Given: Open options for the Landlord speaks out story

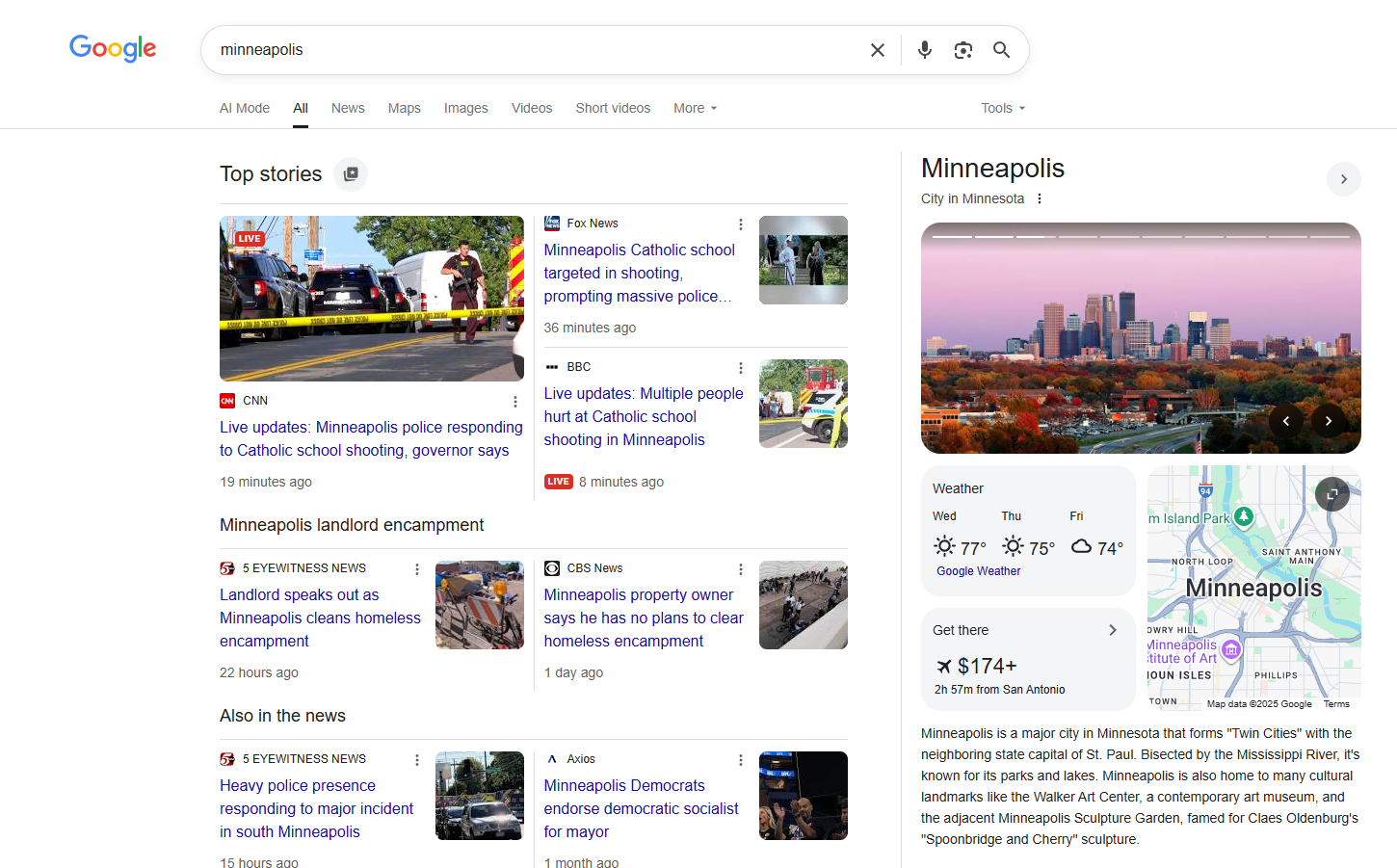Looking at the screenshot, I should click(417, 569).
